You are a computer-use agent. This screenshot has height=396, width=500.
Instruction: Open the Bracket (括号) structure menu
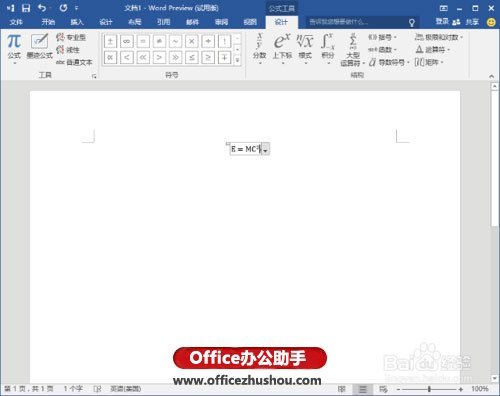(x=382, y=37)
